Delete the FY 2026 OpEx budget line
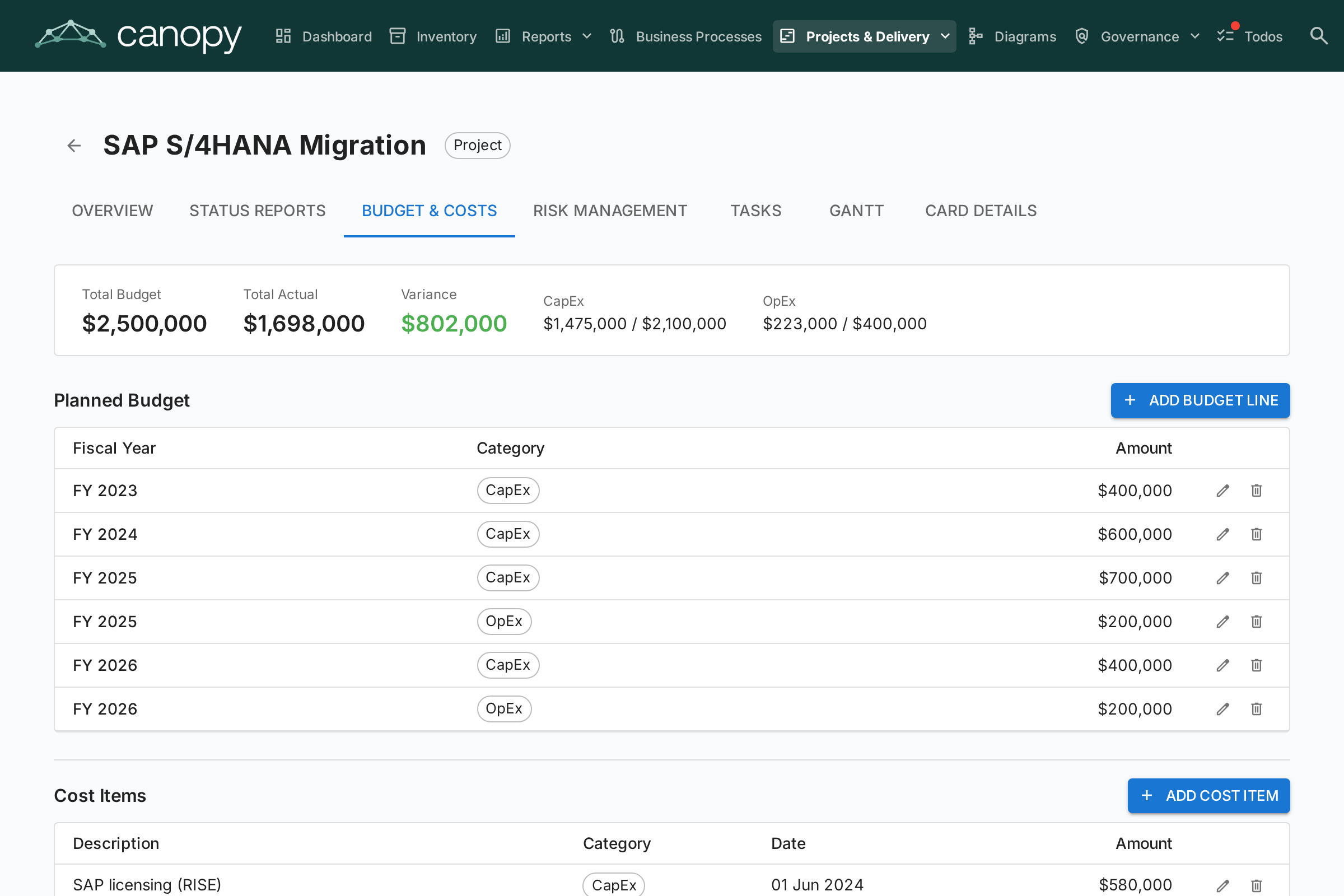Screen dimensions: 1344x896 click(x=1256, y=709)
